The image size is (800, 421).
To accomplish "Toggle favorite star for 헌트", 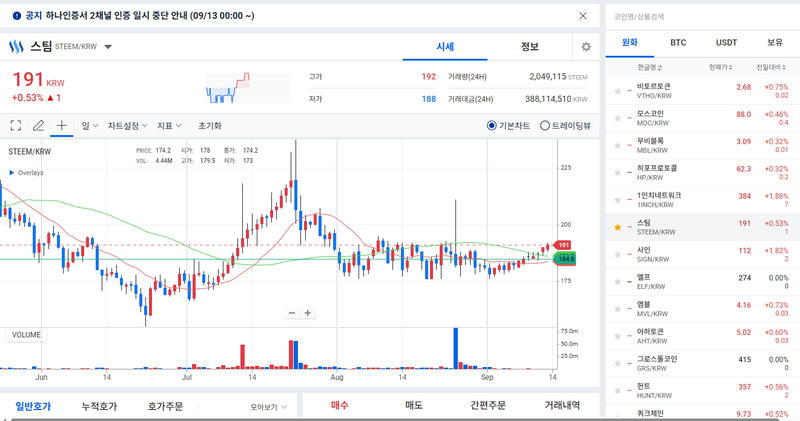I will point(617,390).
